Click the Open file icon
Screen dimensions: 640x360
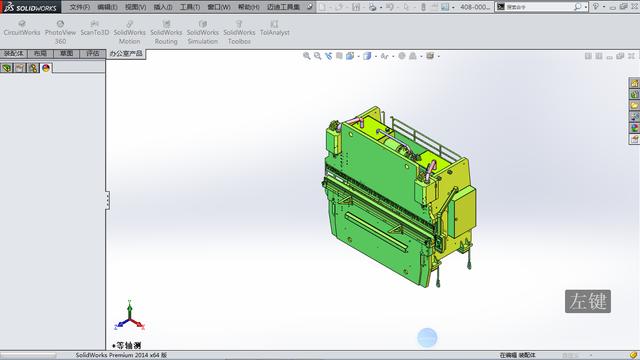(x=339, y=7)
